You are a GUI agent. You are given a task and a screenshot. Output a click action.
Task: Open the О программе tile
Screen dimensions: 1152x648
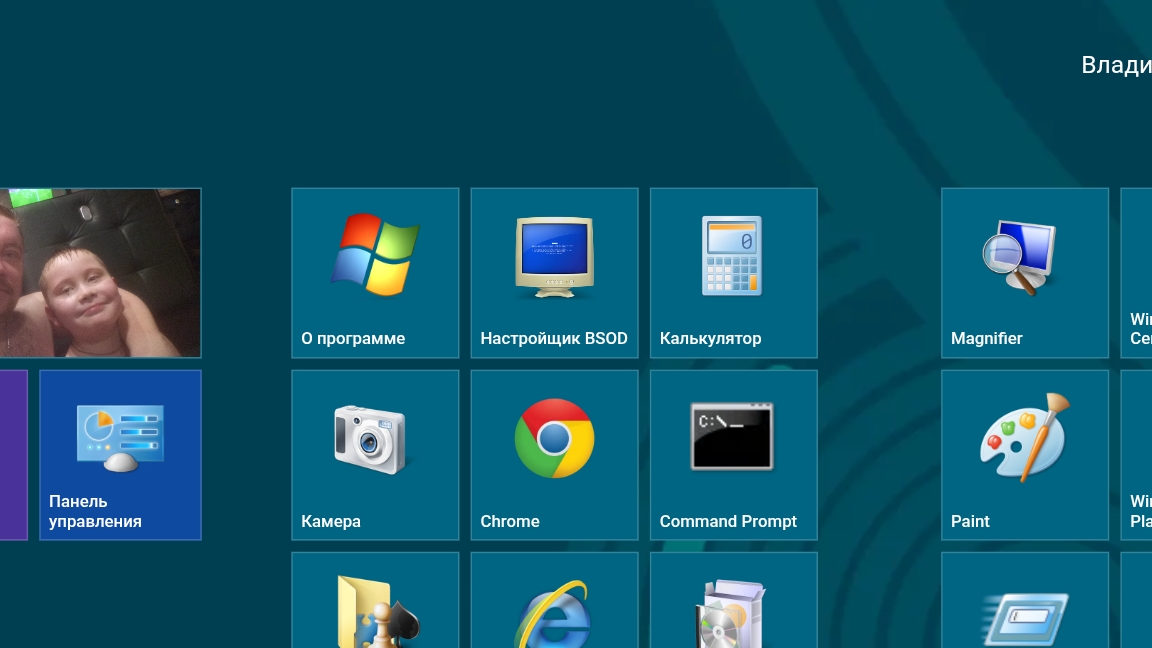pyautogui.click(x=375, y=273)
